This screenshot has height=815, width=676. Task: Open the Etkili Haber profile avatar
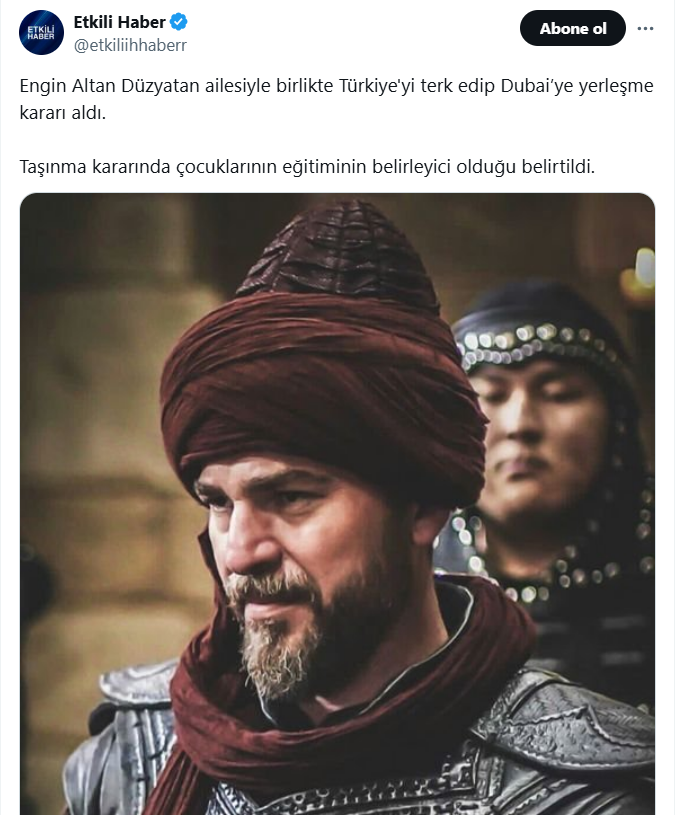click(x=41, y=32)
